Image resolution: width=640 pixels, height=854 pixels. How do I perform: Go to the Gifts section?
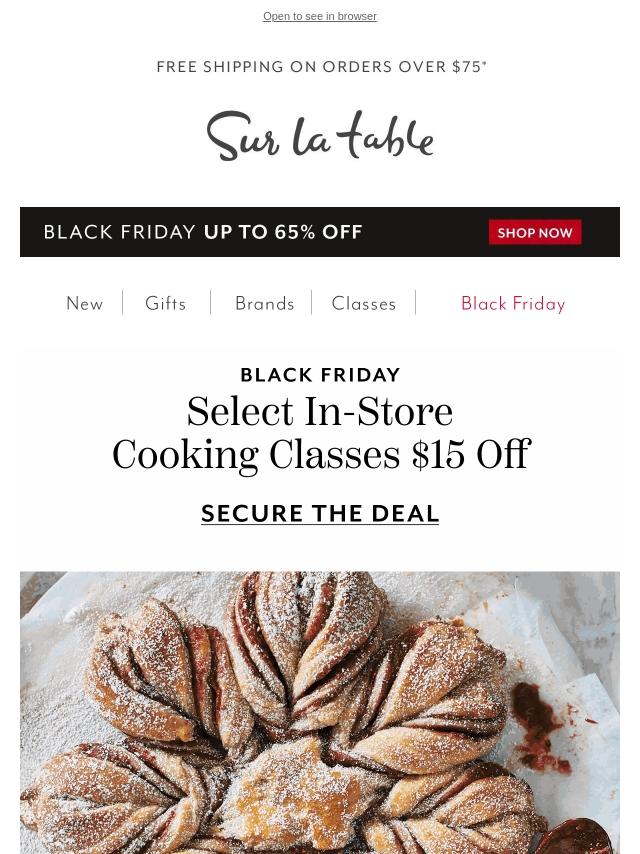(x=166, y=304)
